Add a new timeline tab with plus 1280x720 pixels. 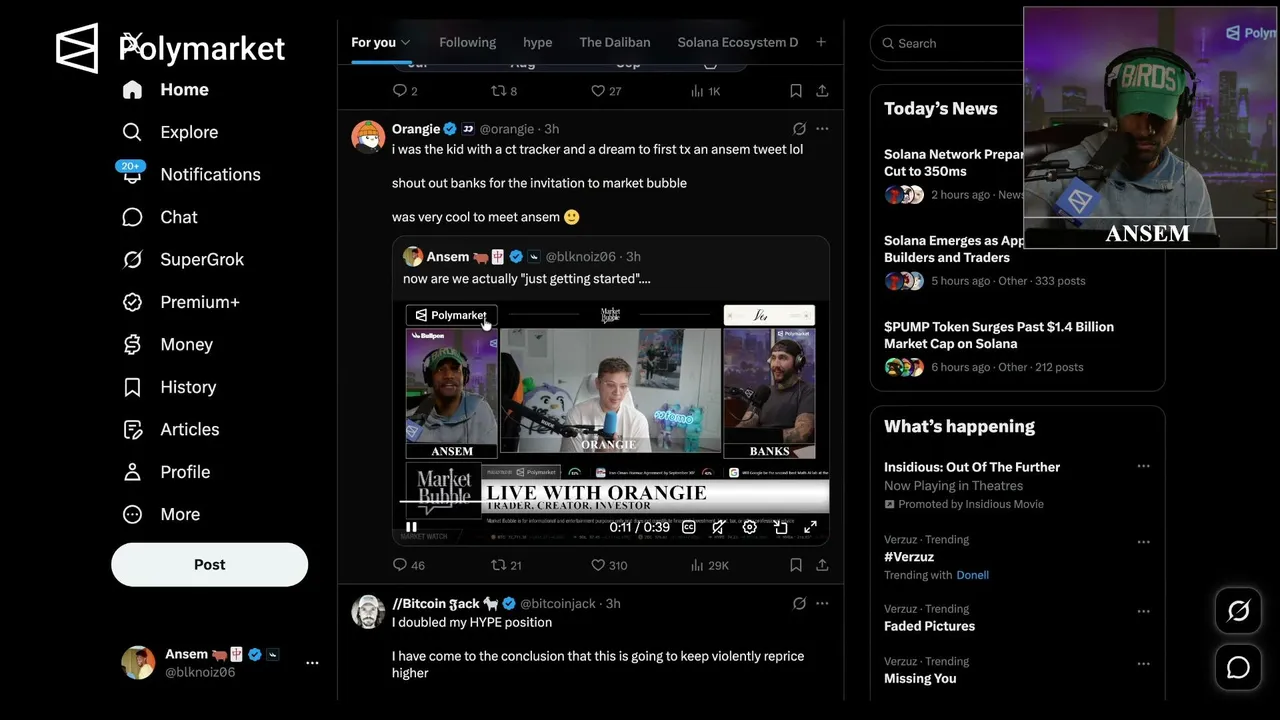tap(821, 42)
